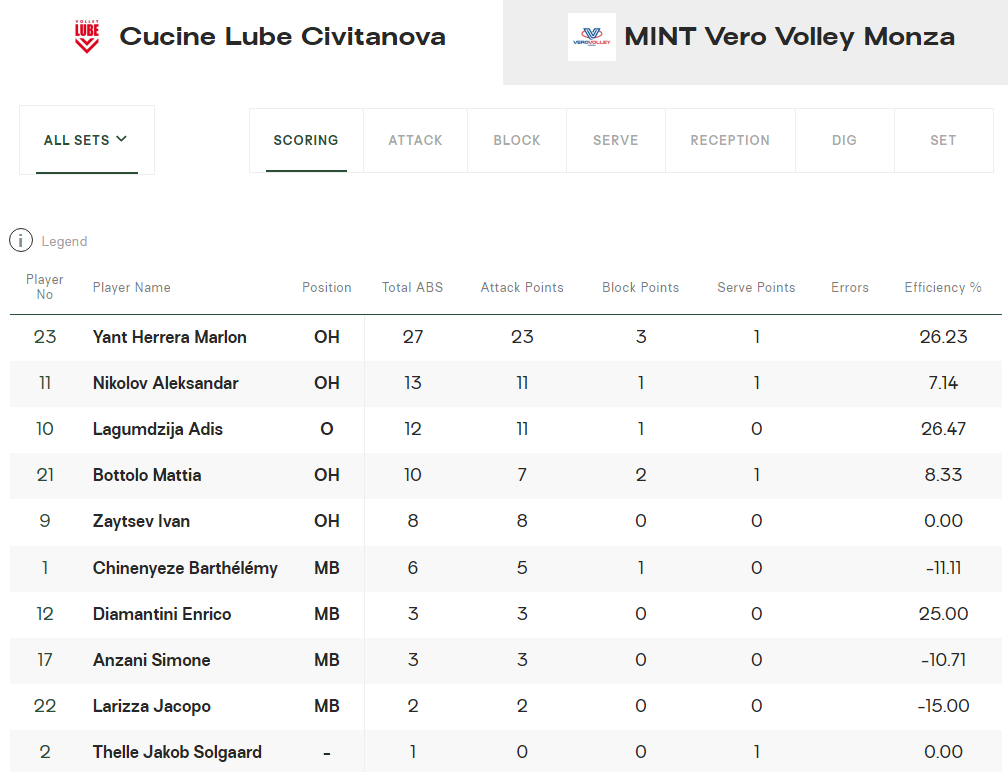This screenshot has width=1008, height=772.
Task: Select MINT Vero Volley Monza team
Action: [x=789, y=37]
